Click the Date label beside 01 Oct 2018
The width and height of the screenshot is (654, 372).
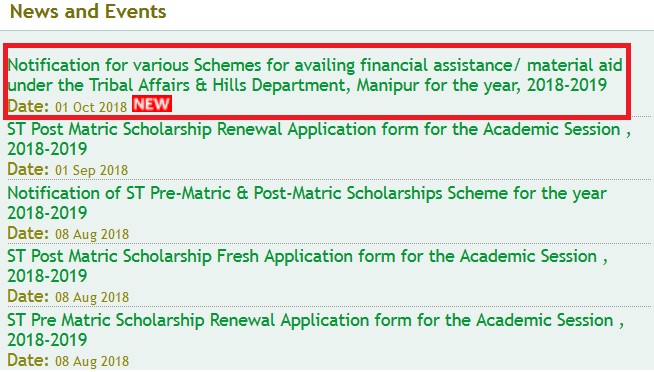(28, 106)
